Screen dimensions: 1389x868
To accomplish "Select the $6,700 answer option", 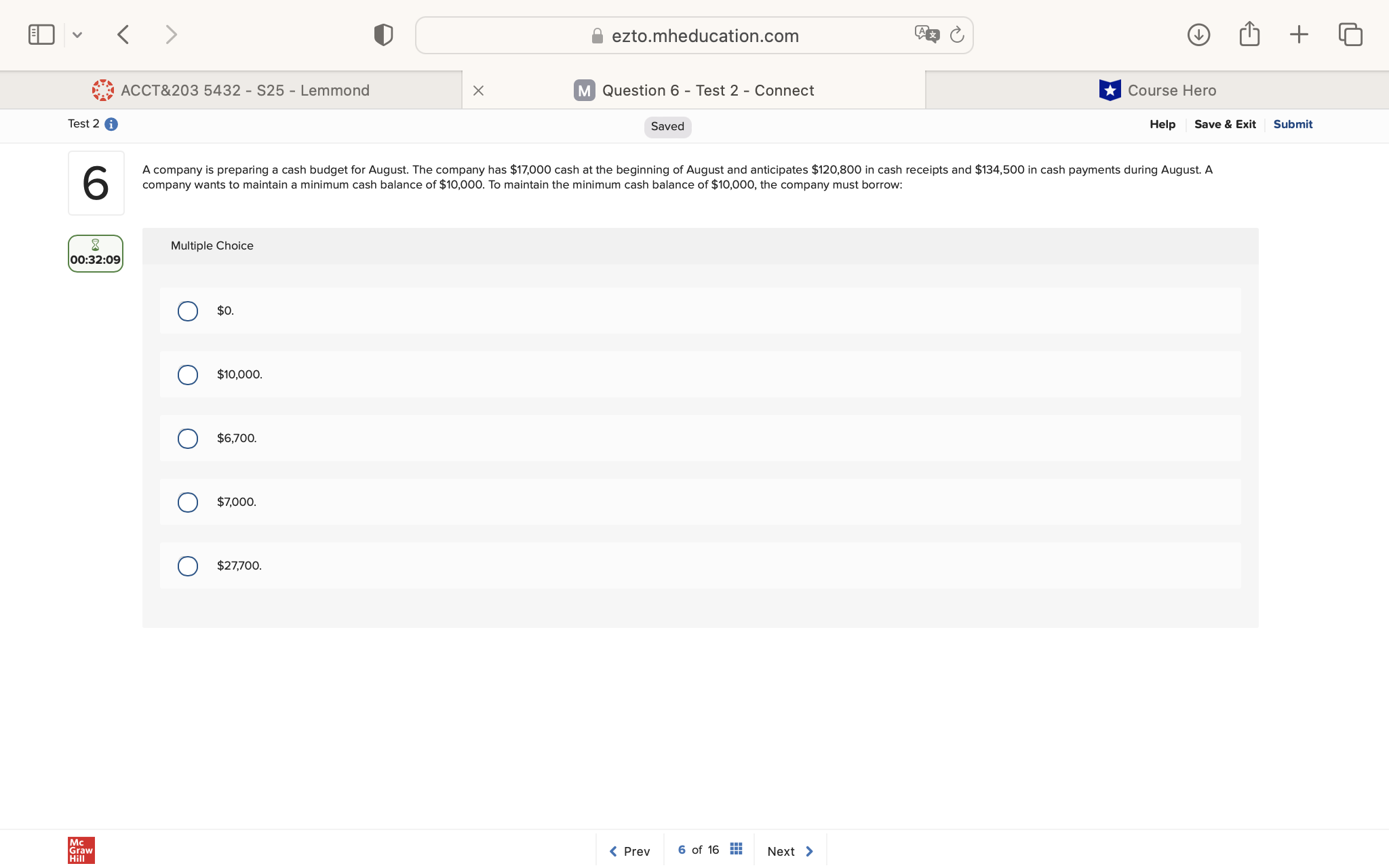I will (188, 439).
